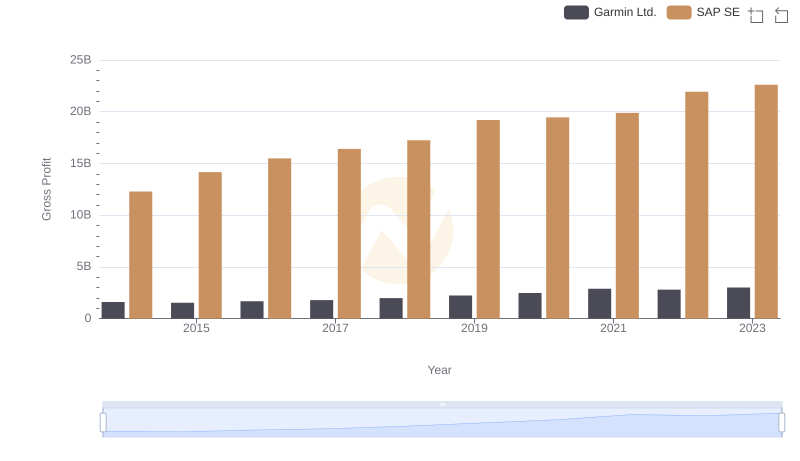The height and width of the screenshot is (461, 800).
Task: Click SAP SE bar for 2023
Action: [766, 202]
